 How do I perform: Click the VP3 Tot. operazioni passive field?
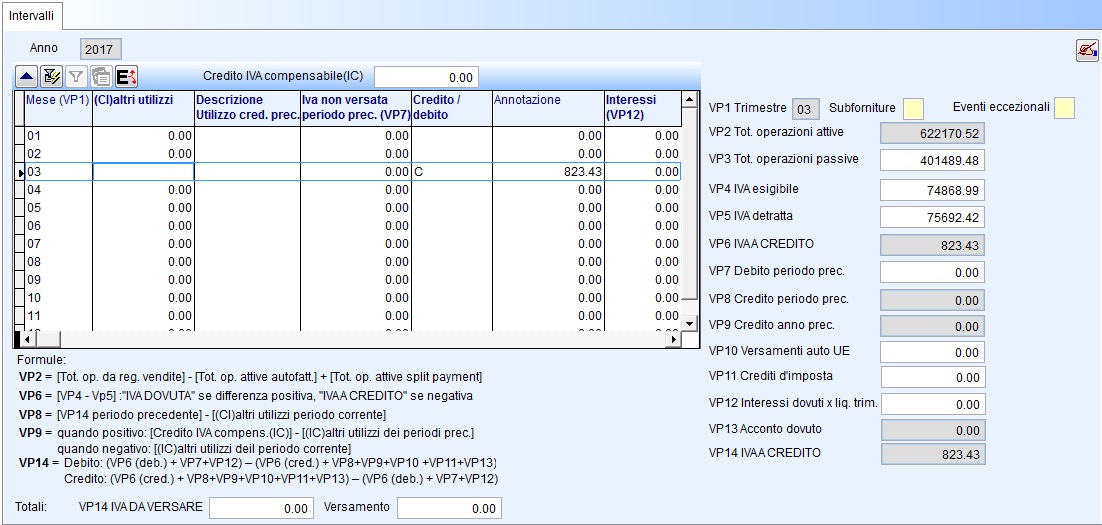(x=932, y=160)
